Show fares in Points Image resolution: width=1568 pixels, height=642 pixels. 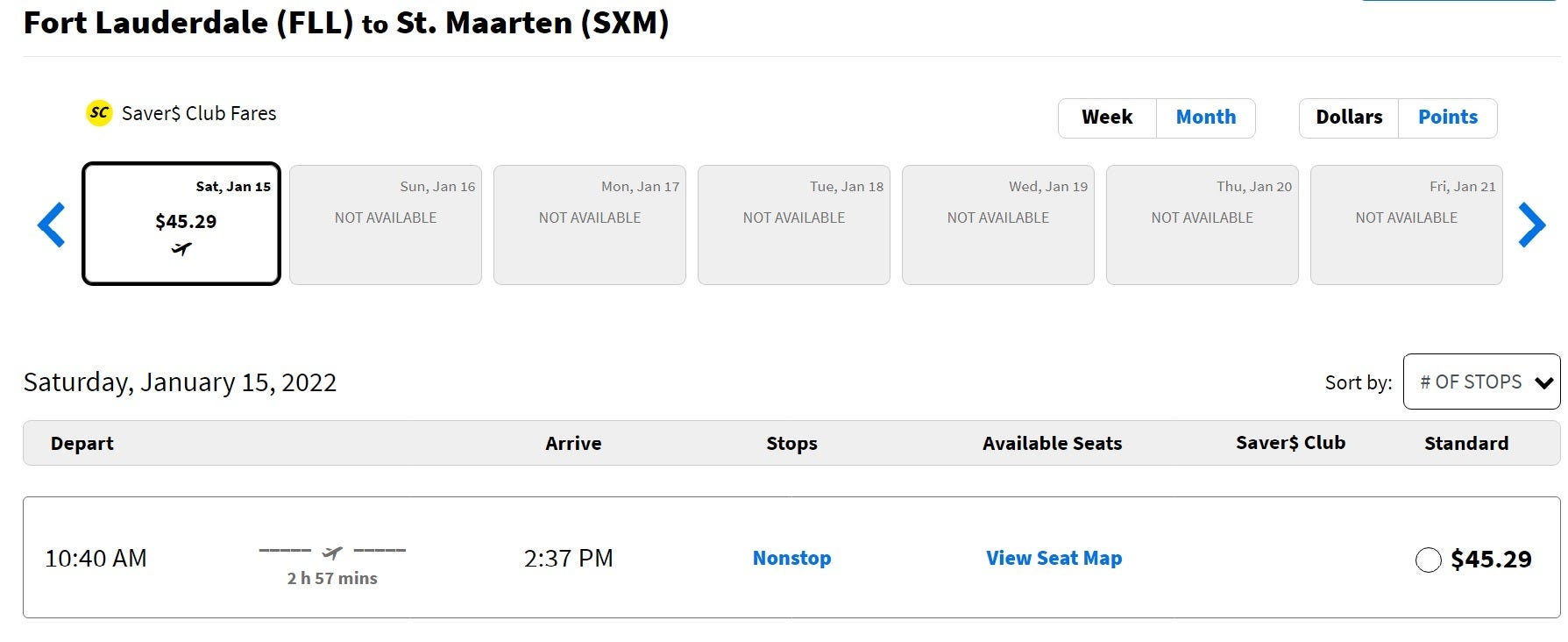point(1447,118)
